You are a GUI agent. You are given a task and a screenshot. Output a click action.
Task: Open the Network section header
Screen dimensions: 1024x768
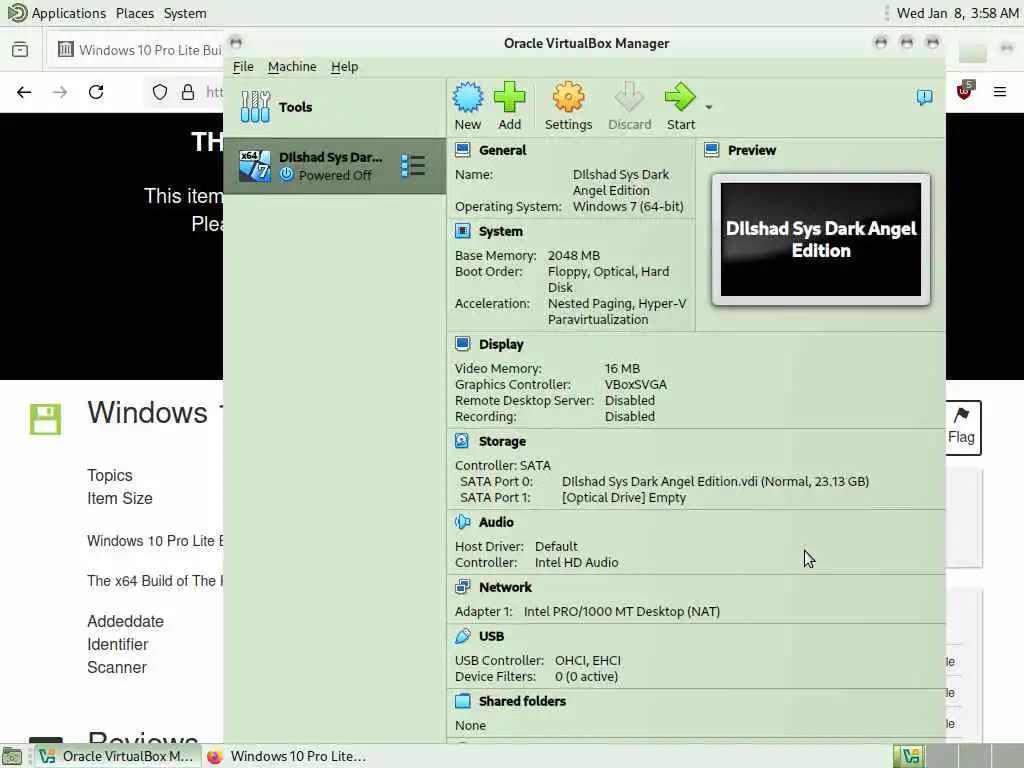click(505, 587)
